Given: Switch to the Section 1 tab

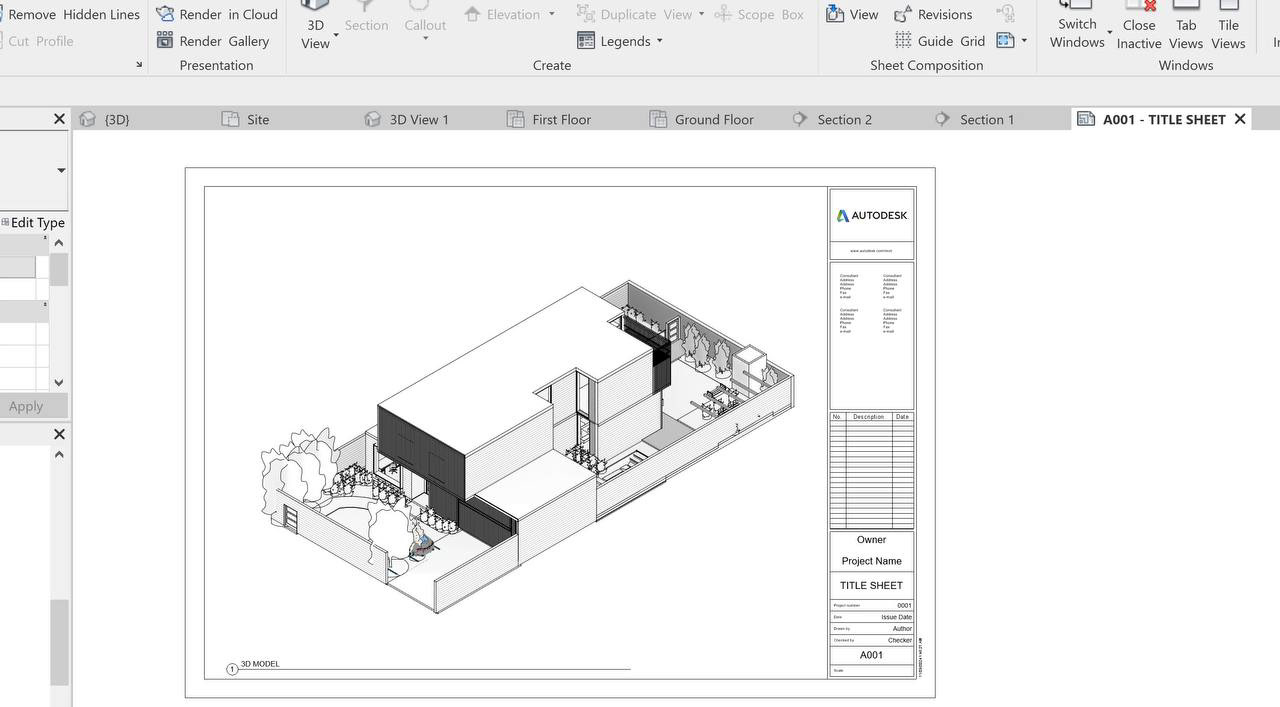Looking at the screenshot, I should 975,119.
